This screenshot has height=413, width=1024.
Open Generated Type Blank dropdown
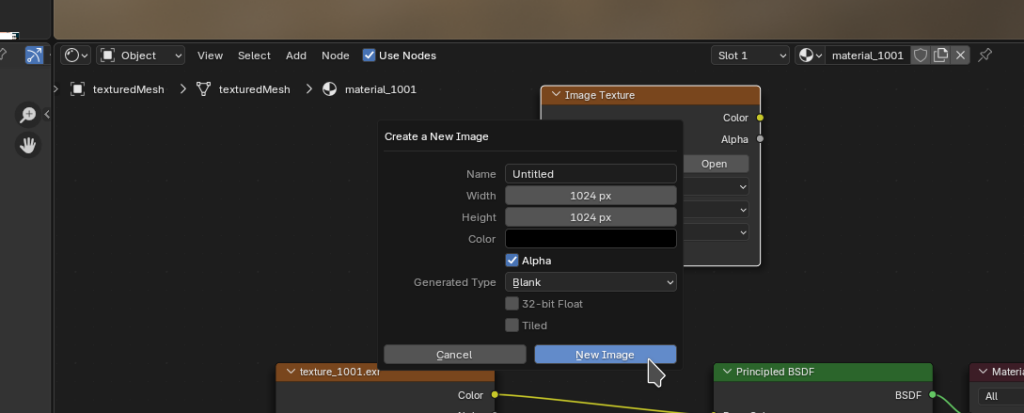coord(590,282)
